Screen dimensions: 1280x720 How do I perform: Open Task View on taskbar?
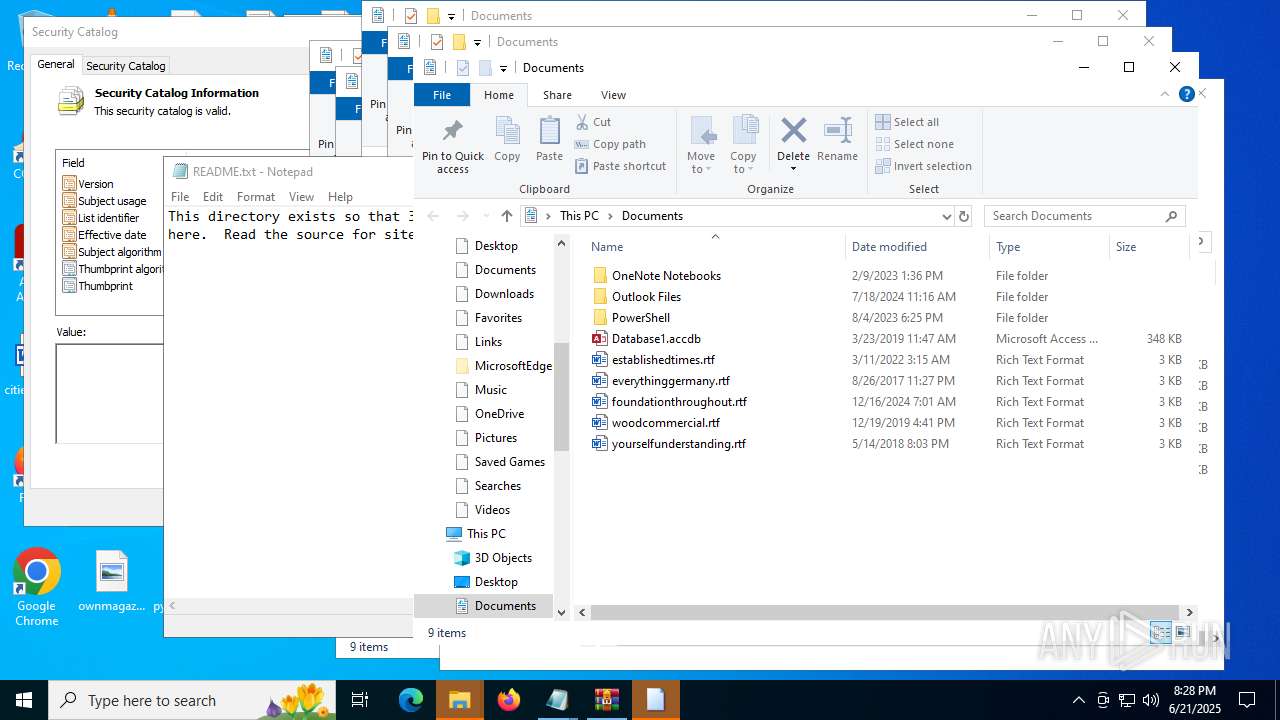point(360,700)
